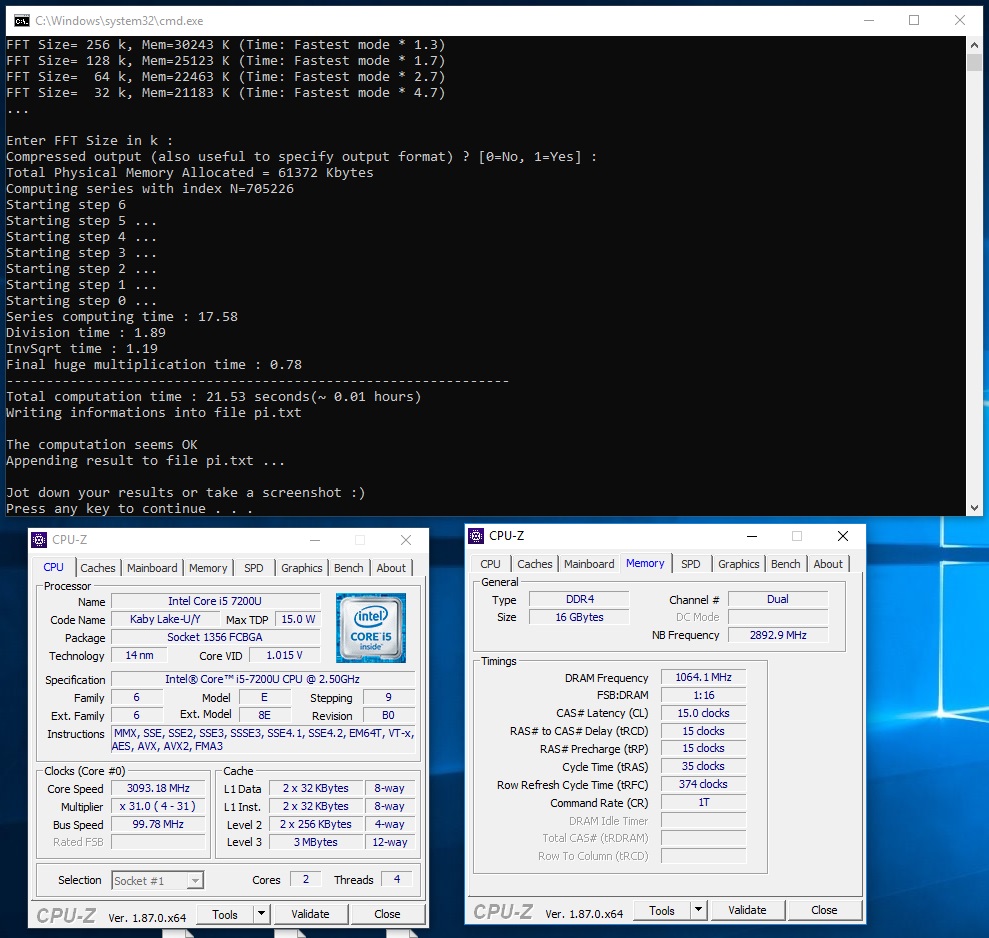Click memory Type field DDR4

click(x=579, y=599)
